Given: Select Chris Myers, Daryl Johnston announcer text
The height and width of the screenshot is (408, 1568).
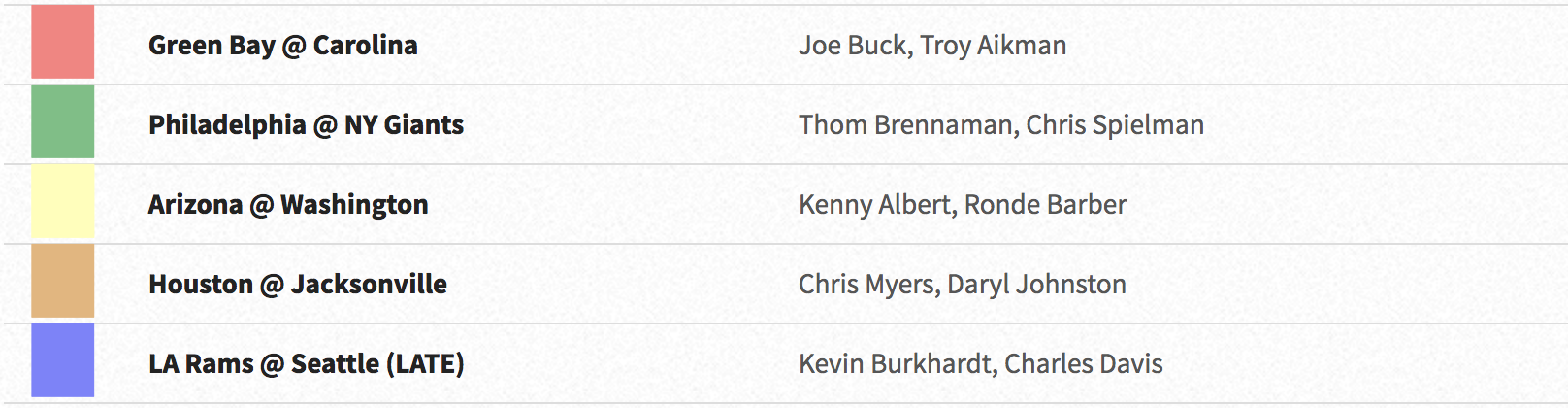Looking at the screenshot, I should 963,285.
